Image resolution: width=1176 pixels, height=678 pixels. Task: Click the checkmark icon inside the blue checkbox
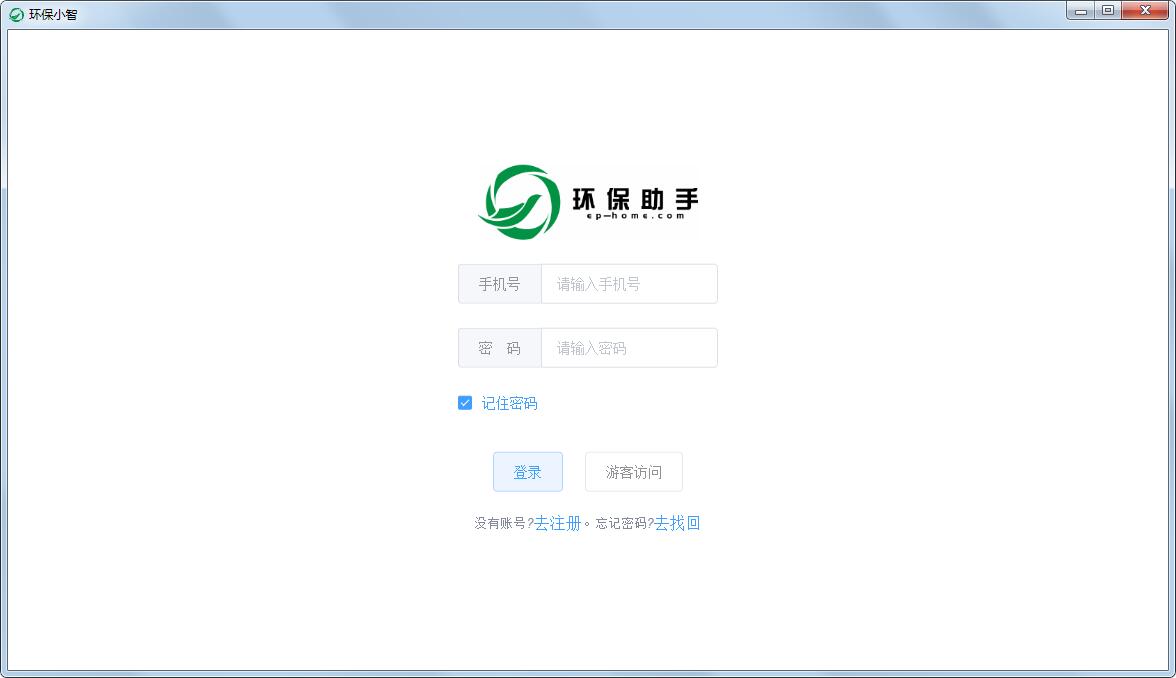click(x=465, y=402)
